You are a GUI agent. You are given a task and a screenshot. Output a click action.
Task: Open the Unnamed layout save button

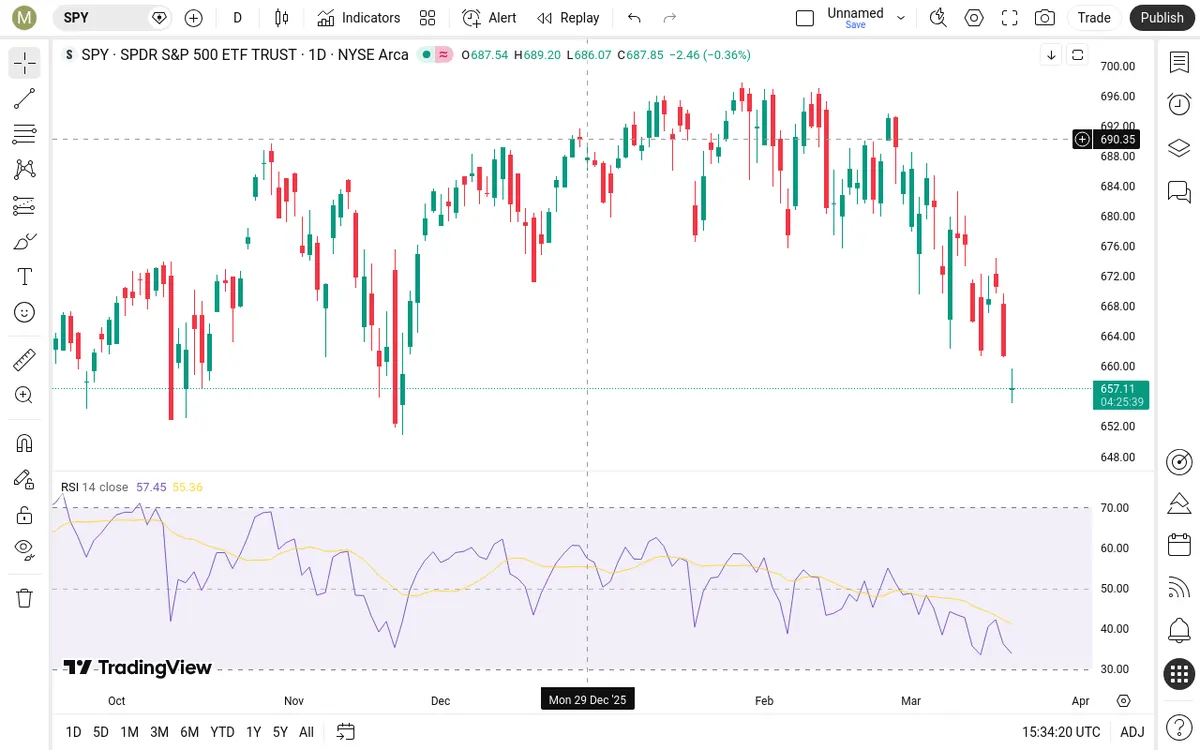pyautogui.click(x=856, y=17)
